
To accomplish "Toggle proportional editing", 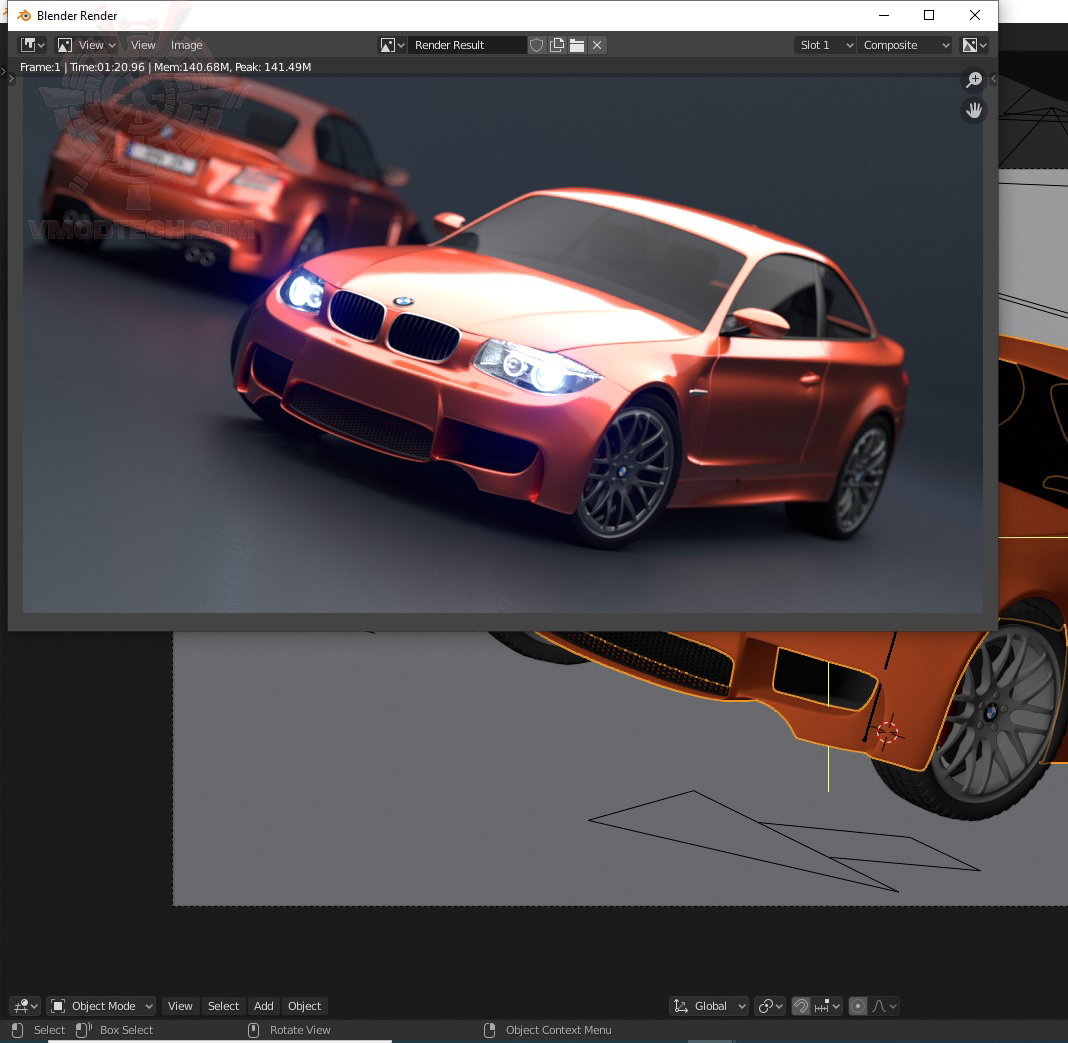I will 858,1006.
